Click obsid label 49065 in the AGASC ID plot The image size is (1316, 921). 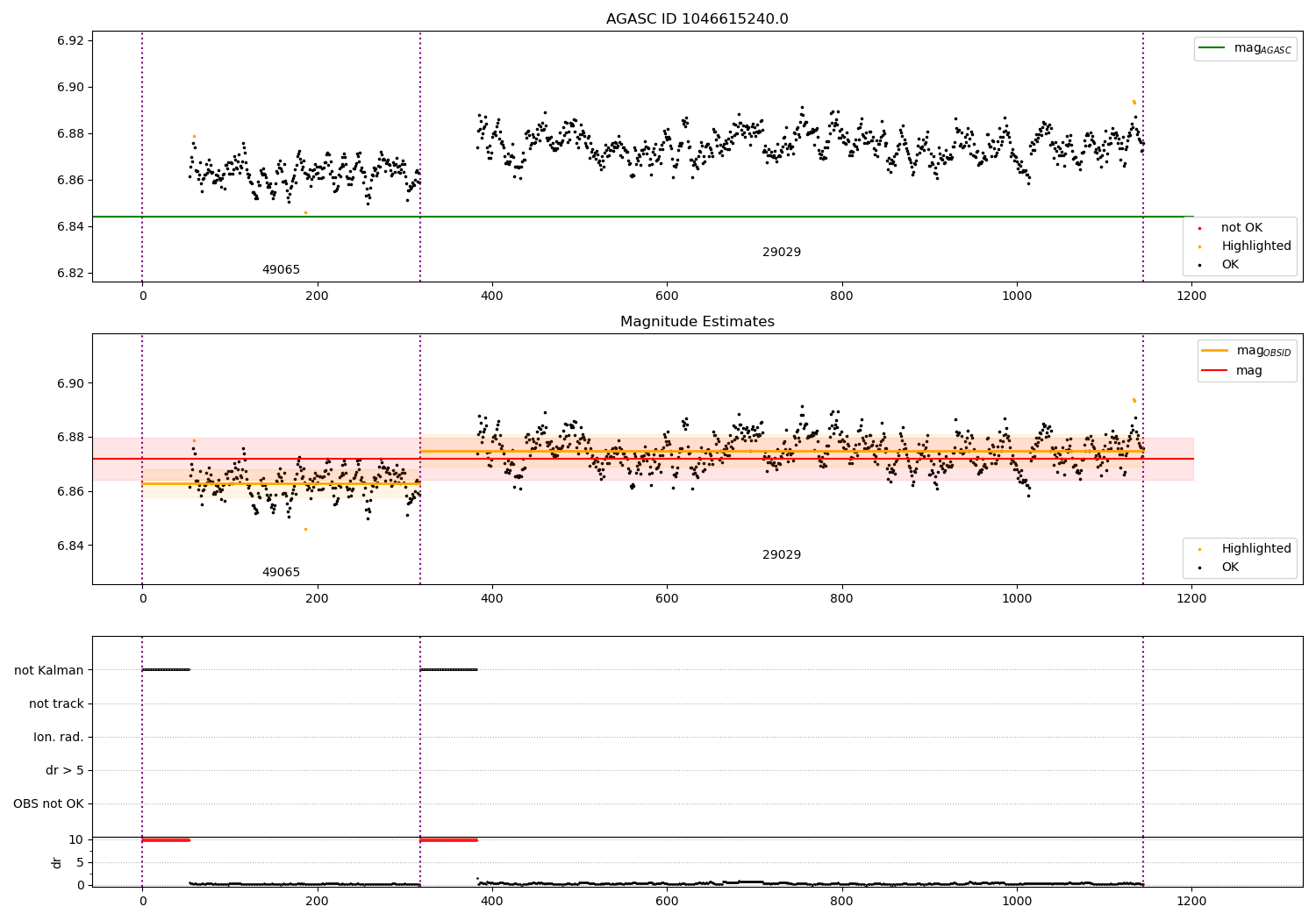click(x=281, y=270)
